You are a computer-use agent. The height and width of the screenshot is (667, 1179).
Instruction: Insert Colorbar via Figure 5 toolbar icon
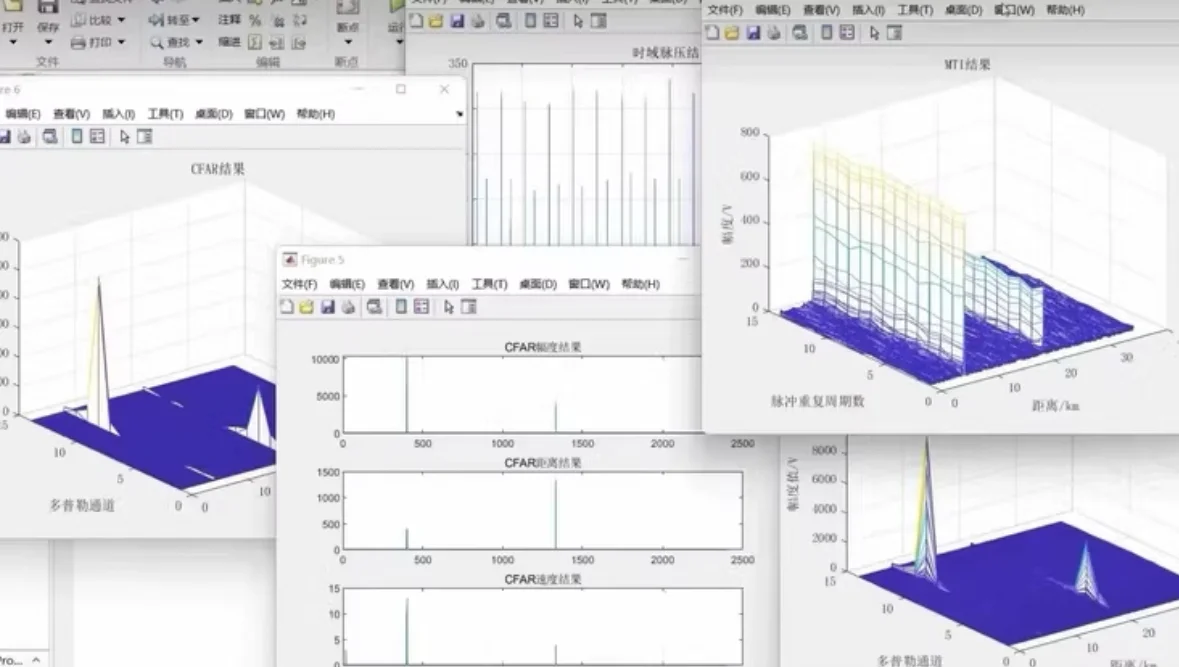(x=401, y=307)
